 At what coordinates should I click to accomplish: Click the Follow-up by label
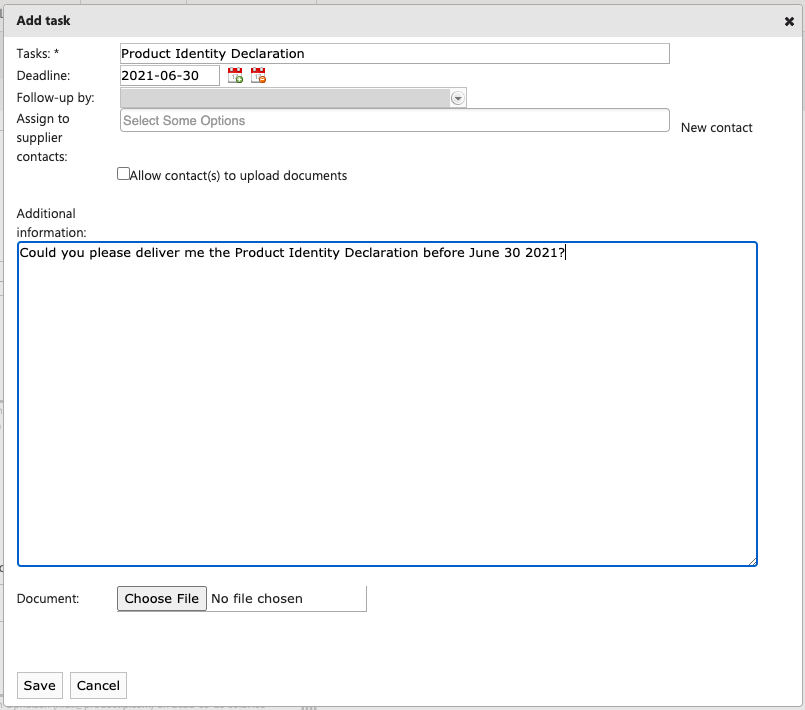(55, 98)
